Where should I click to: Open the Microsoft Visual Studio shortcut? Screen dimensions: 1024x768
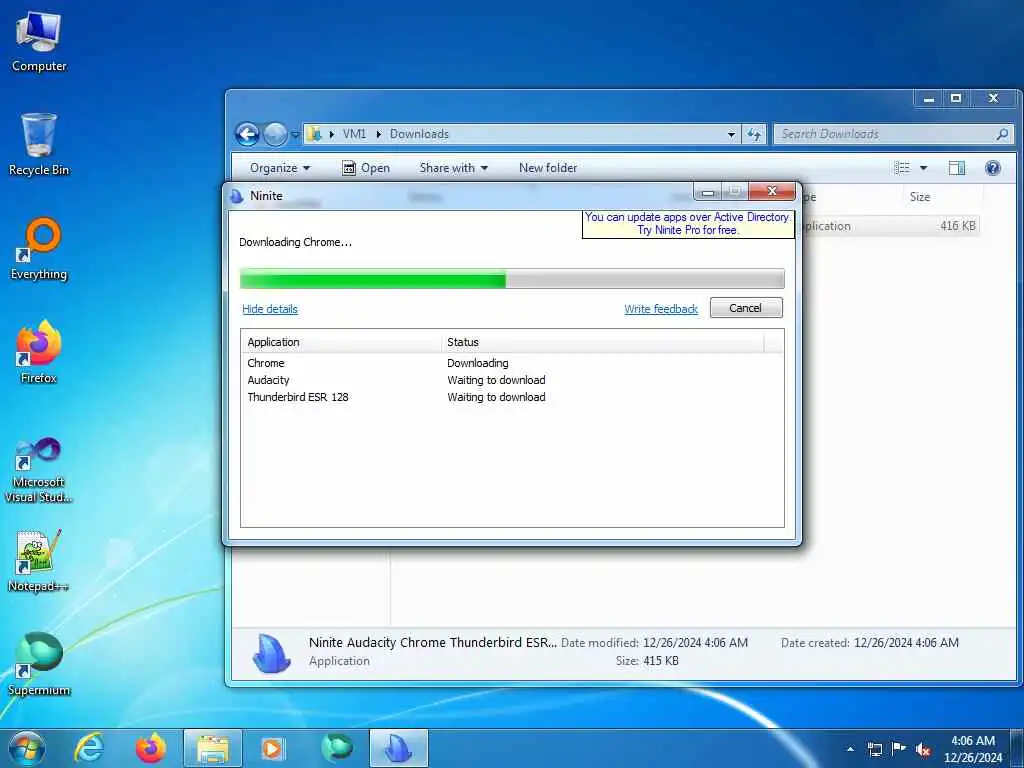(x=39, y=470)
